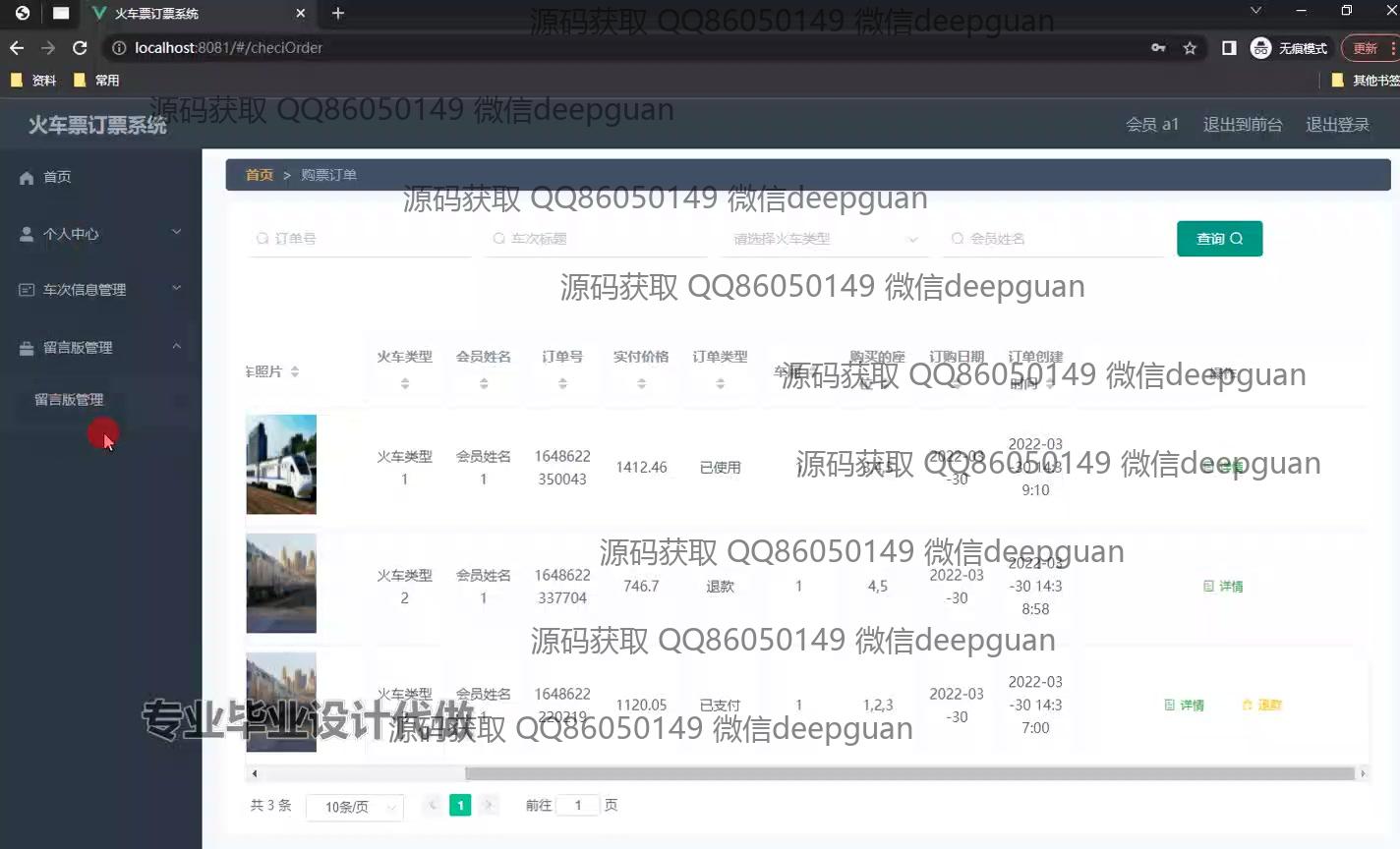The width and height of the screenshot is (1400, 849).
Task: Open train photo of the 已支付 order
Action: pyautogui.click(x=281, y=703)
